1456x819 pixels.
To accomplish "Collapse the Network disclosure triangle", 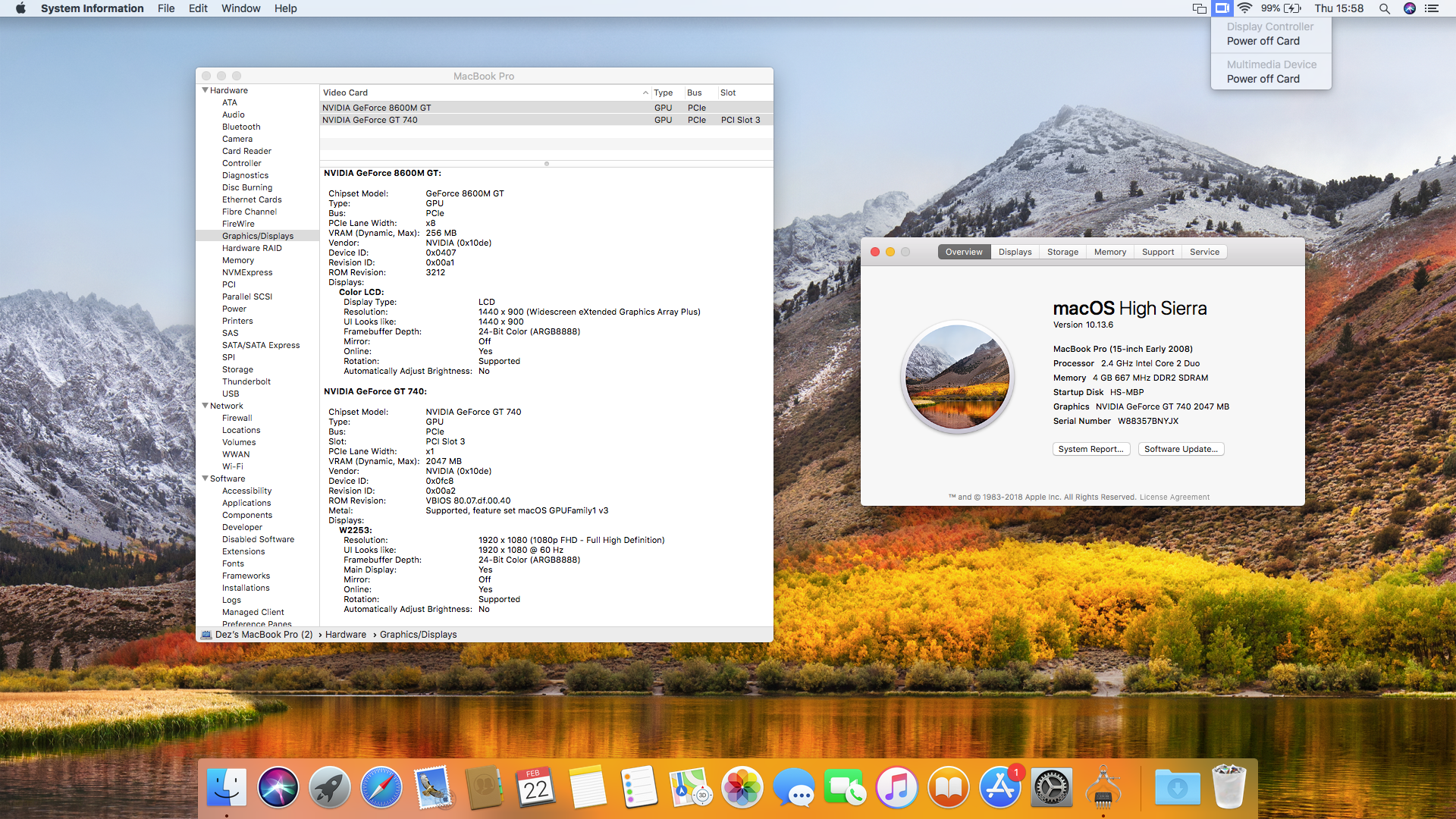I will click(205, 406).
